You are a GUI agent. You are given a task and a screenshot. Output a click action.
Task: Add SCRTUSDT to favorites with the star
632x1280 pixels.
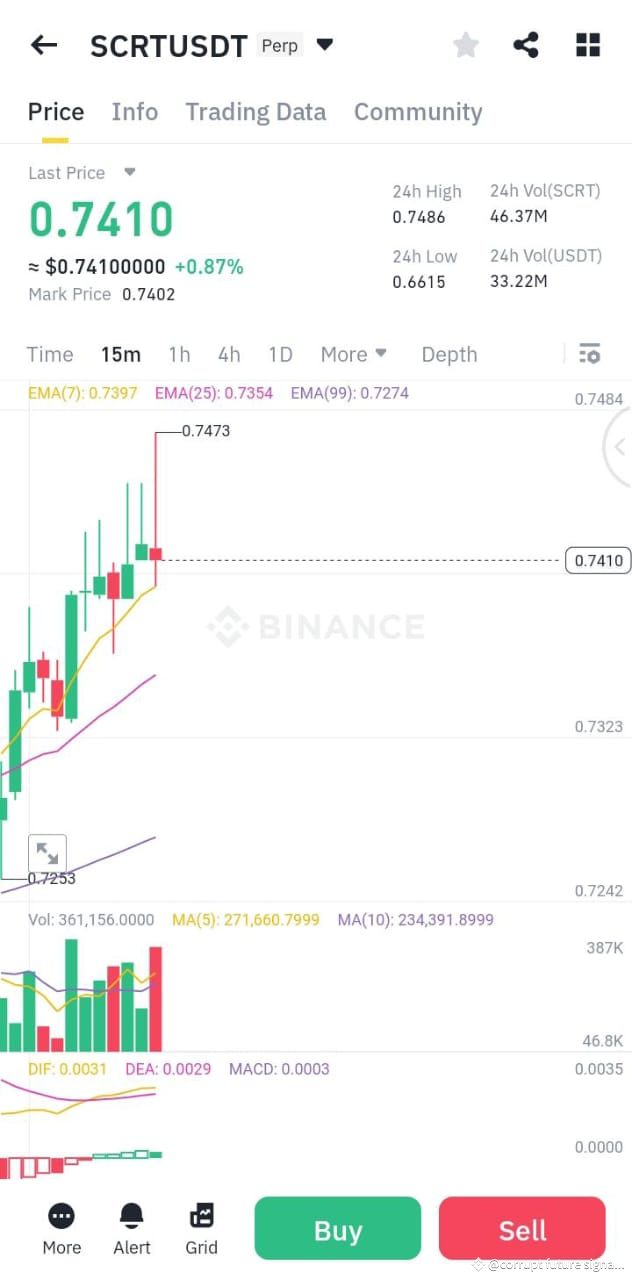coord(465,44)
